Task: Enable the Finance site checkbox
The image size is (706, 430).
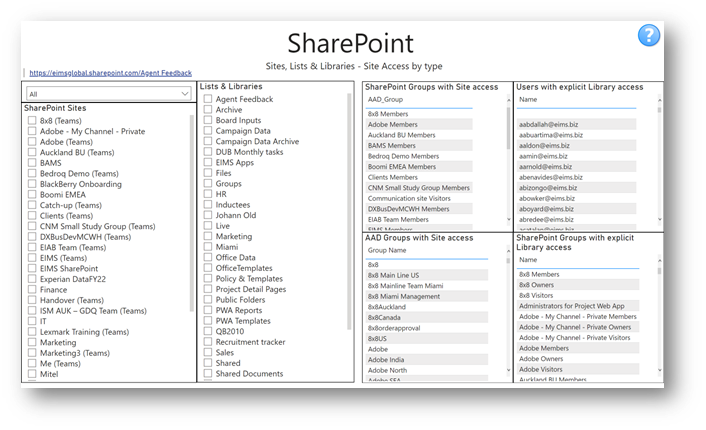Action: pos(32,290)
